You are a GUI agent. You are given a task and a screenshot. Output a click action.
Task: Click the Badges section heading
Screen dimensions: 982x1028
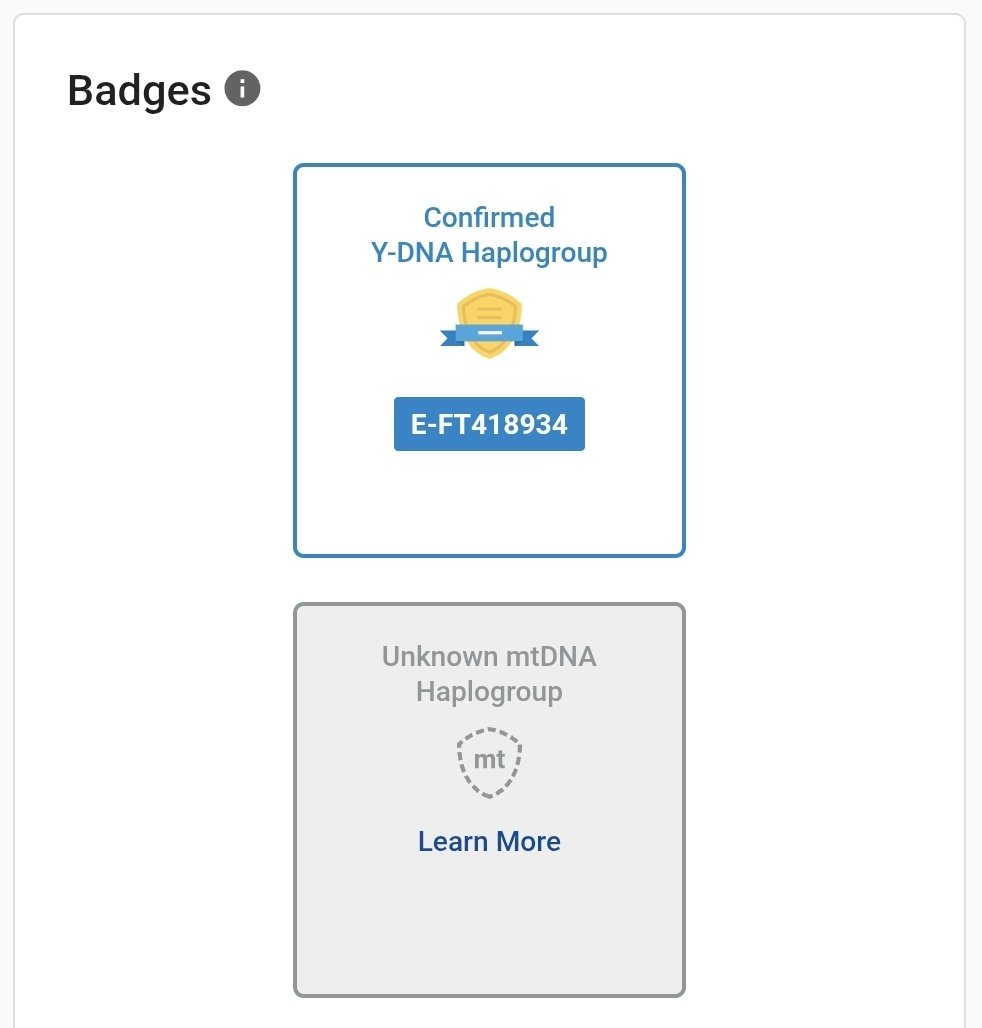139,90
